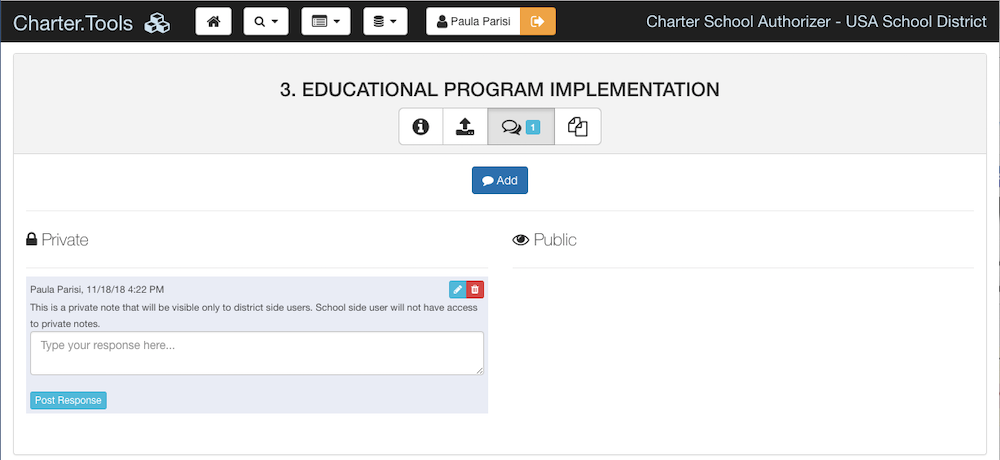The width and height of the screenshot is (1000, 460).
Task: Open the documents copy tab icon
Action: tap(578, 126)
